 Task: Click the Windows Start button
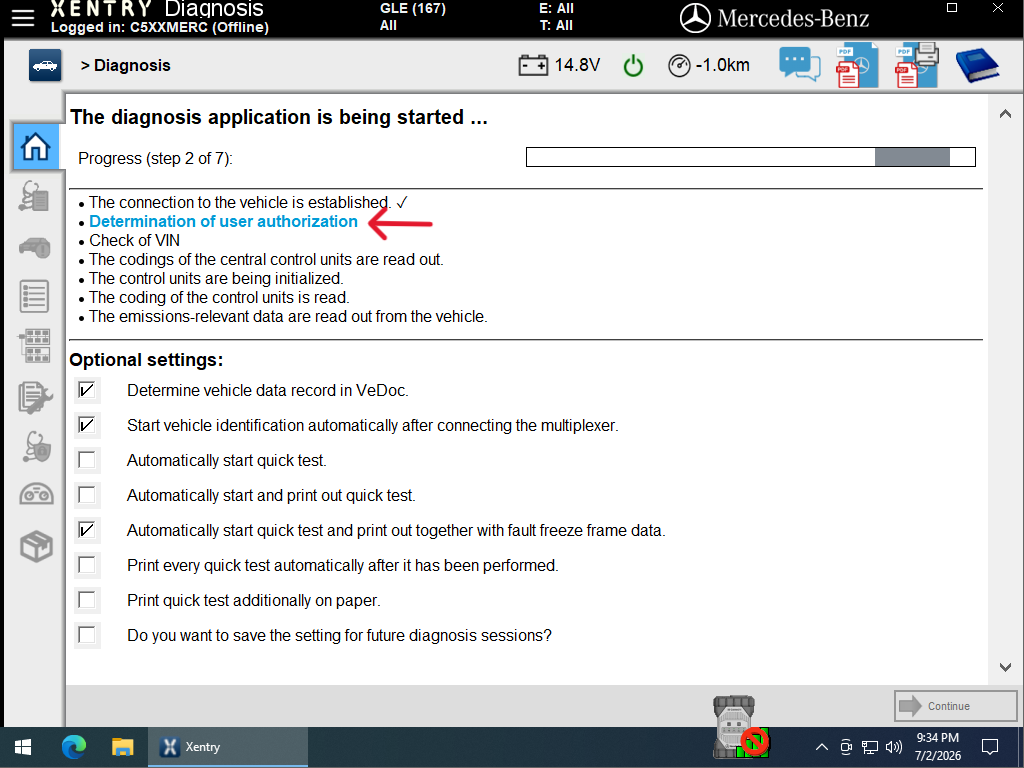pos(23,746)
